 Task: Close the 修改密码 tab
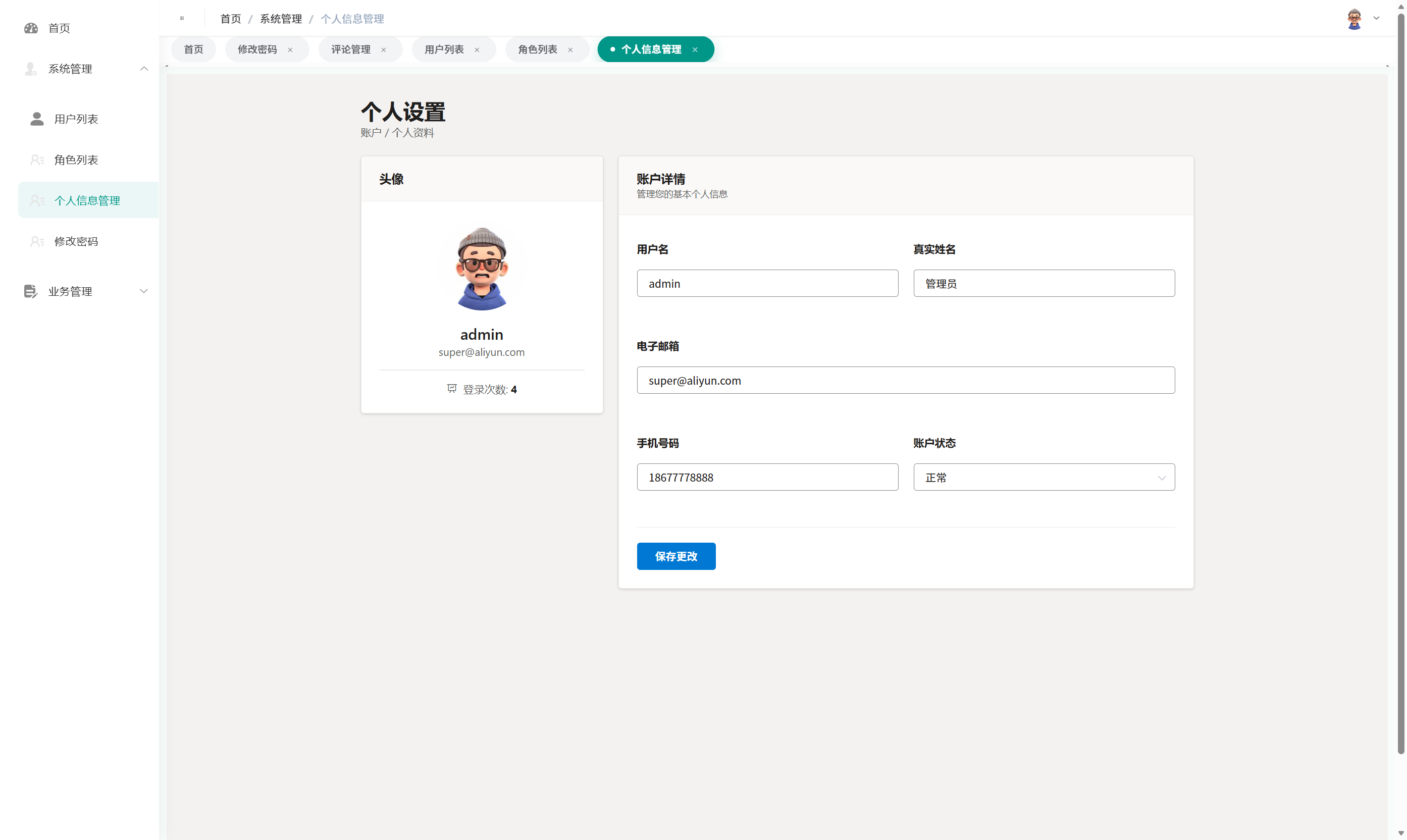[290, 50]
